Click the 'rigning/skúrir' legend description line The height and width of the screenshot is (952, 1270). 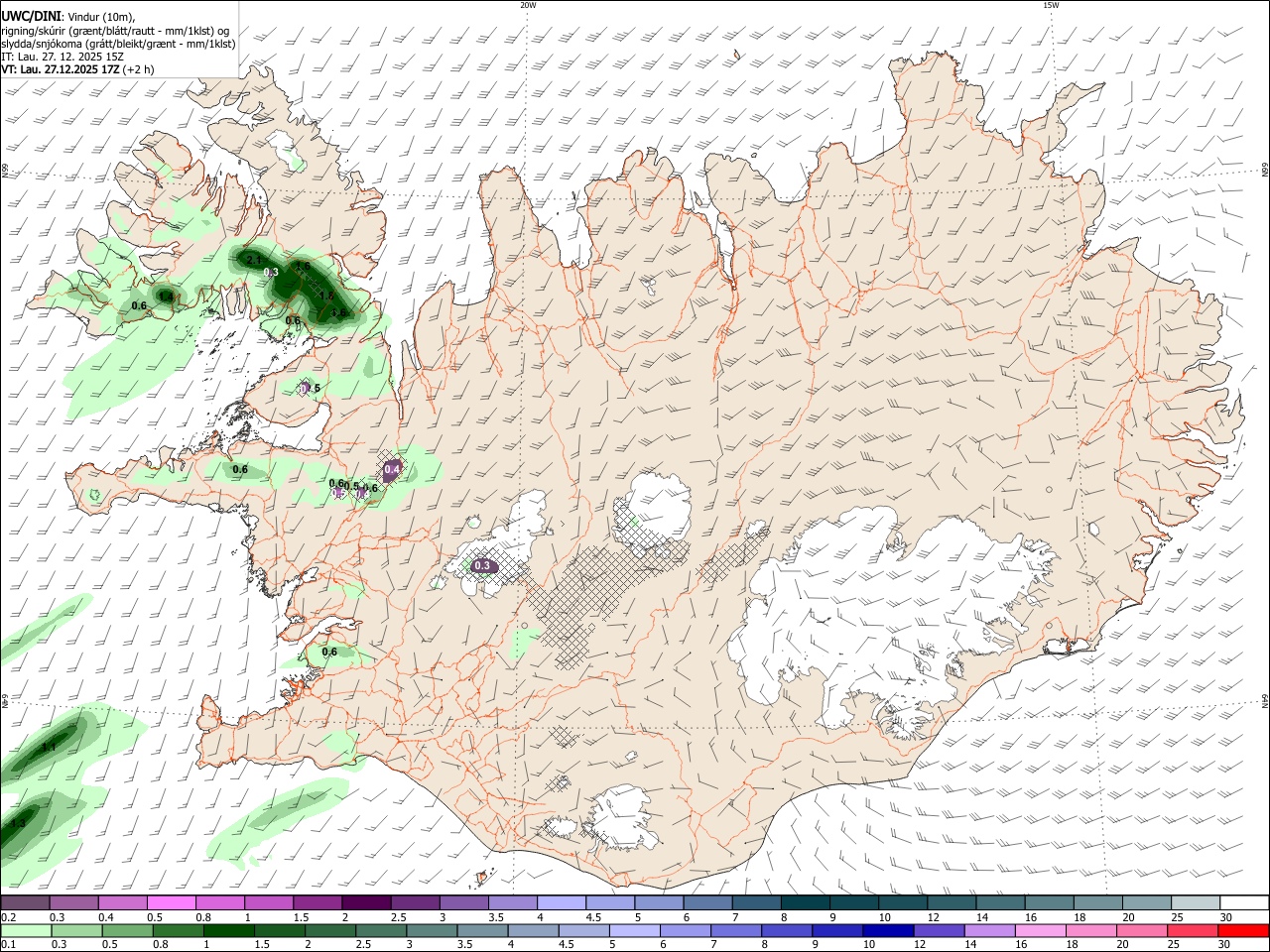(115, 30)
